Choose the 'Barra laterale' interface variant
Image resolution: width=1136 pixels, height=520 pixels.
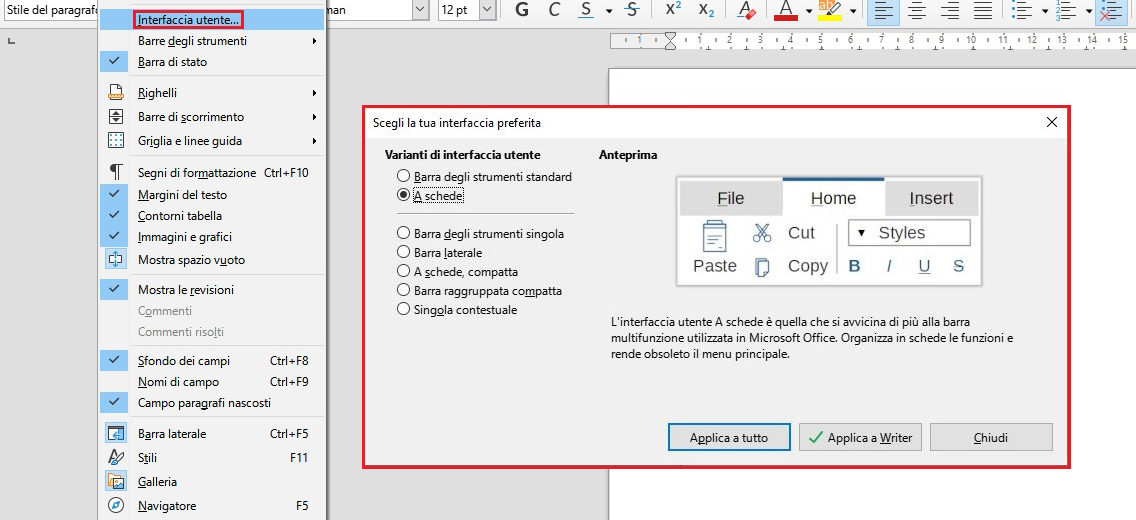coord(404,253)
